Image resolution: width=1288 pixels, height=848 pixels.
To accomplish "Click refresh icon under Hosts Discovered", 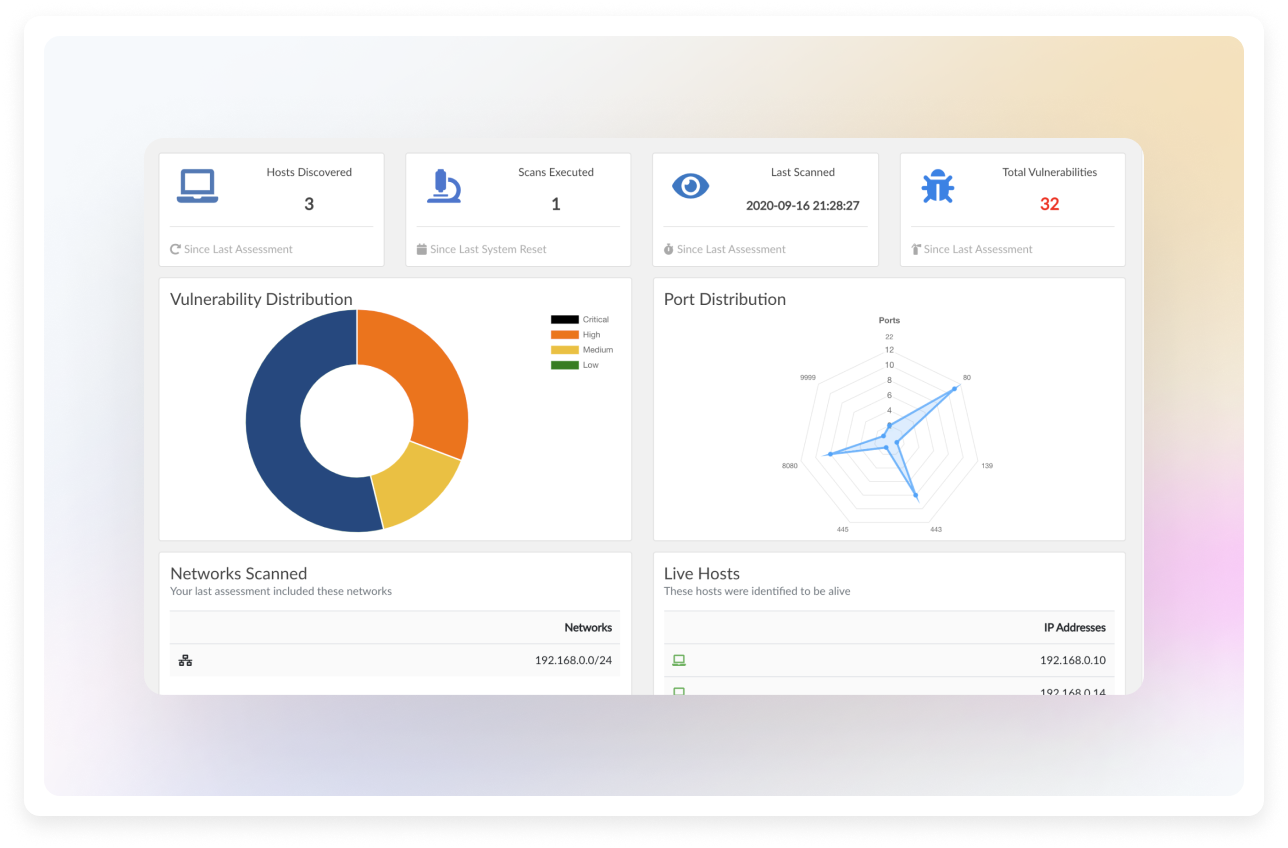I will pyautogui.click(x=176, y=249).
